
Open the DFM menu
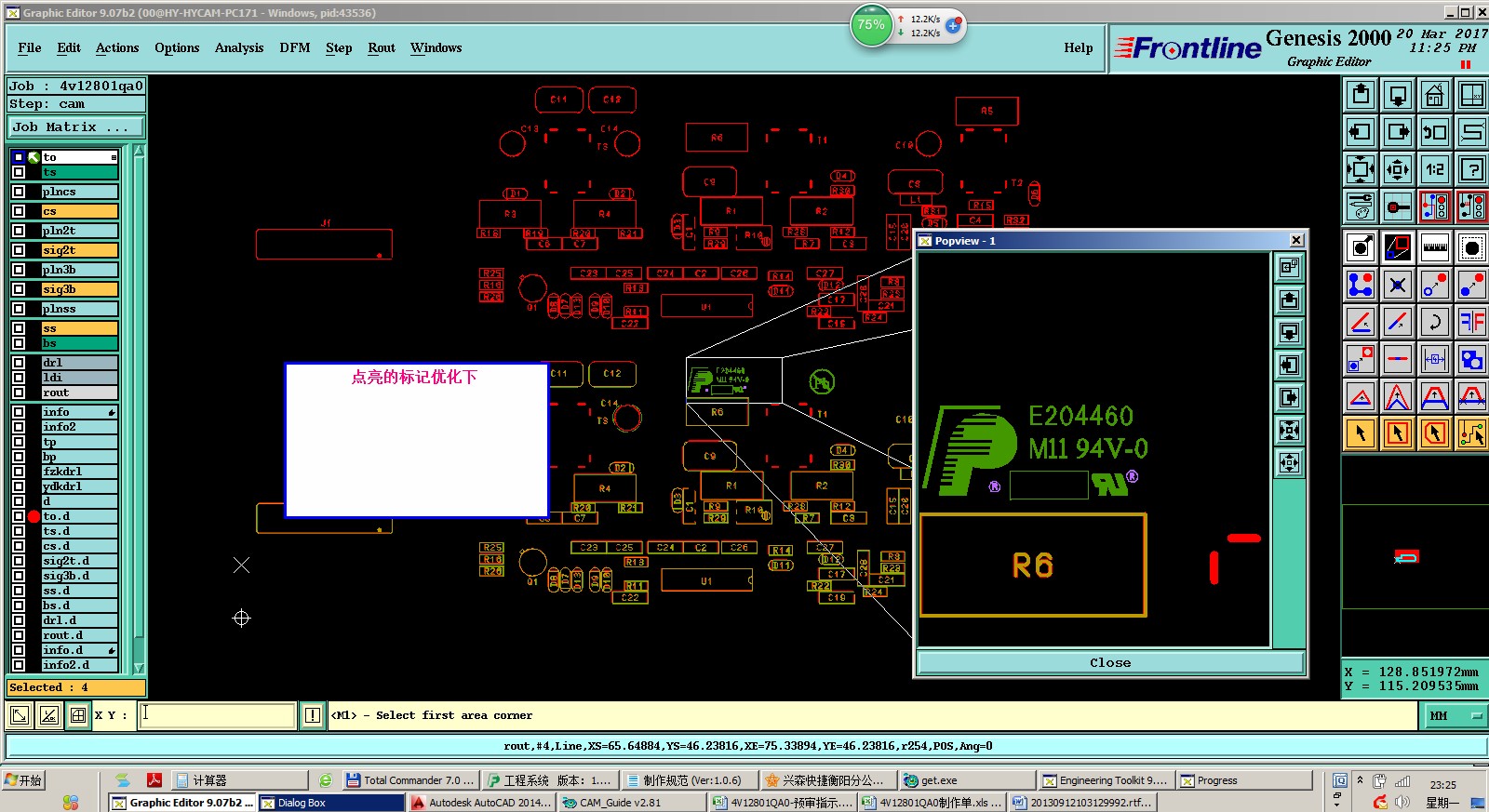tap(295, 48)
